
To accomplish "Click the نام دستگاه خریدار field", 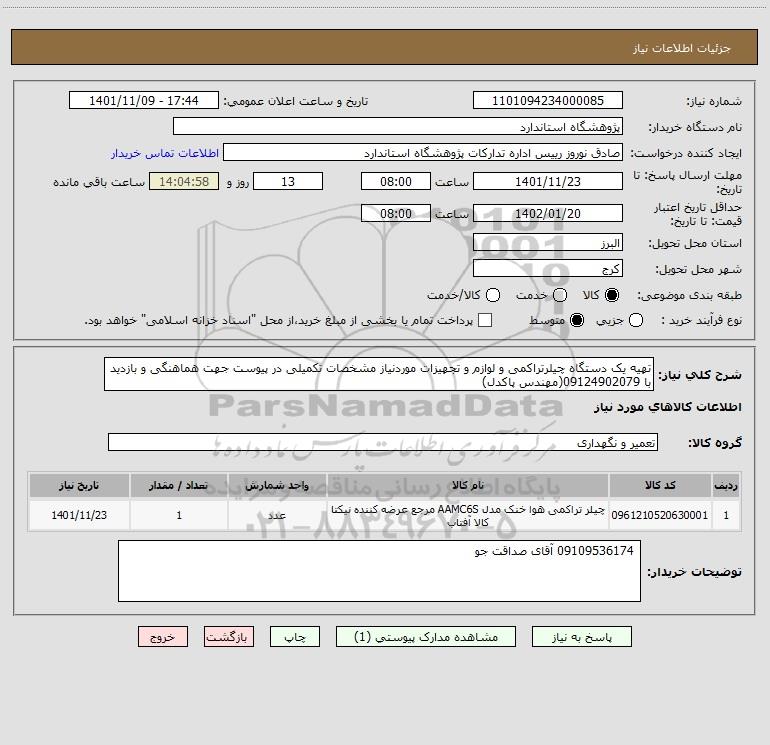I will [x=398, y=126].
